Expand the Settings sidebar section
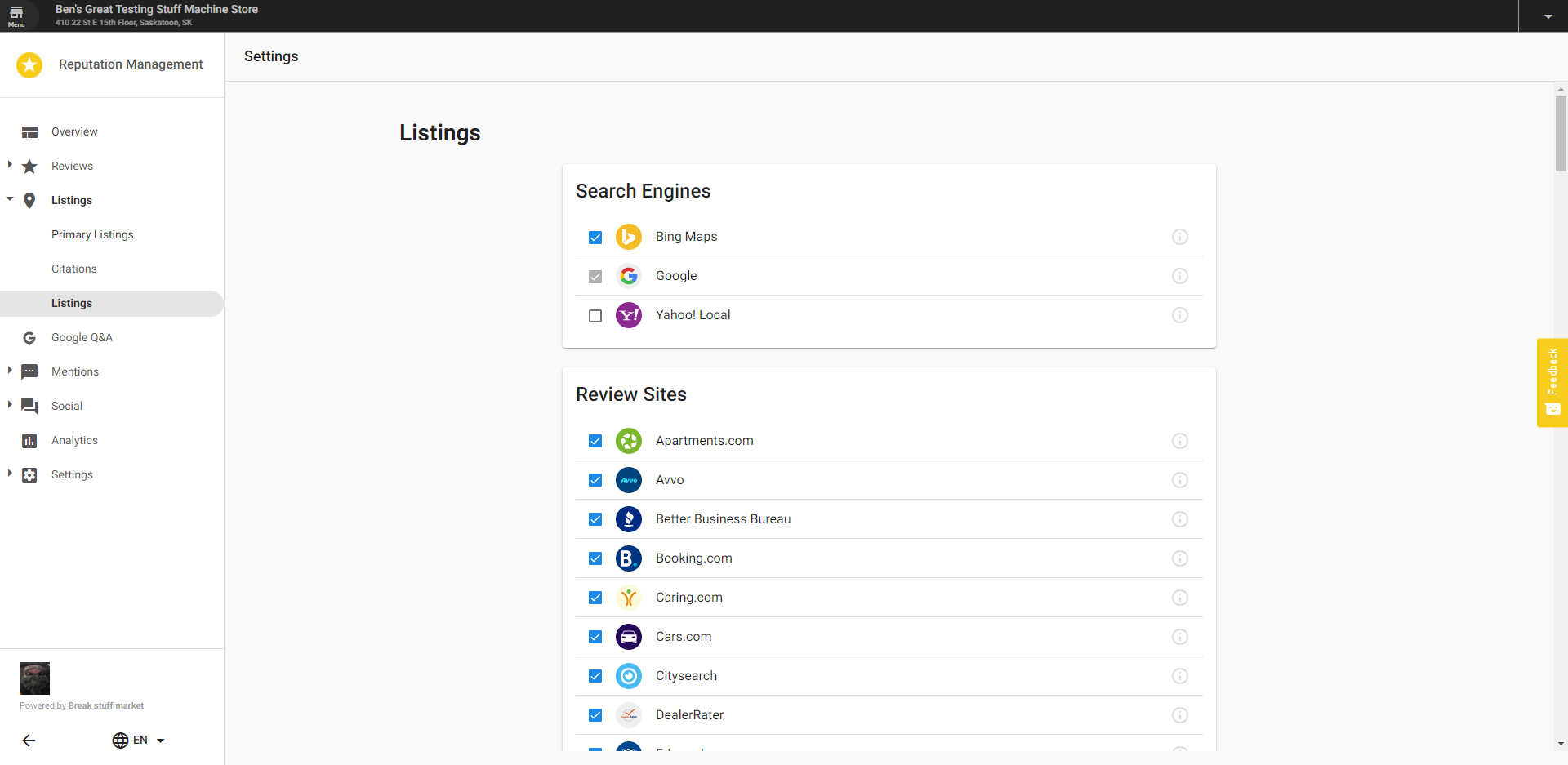Screen dimensions: 1568x765 (x=10, y=474)
